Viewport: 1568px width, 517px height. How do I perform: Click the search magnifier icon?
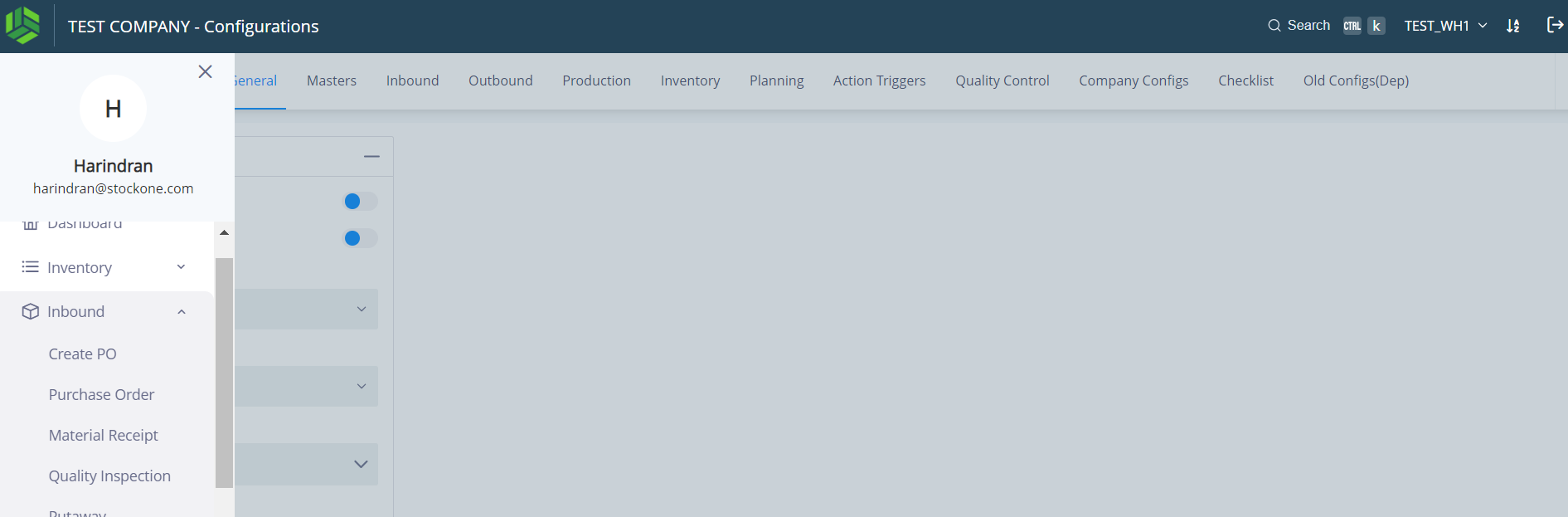(1274, 26)
